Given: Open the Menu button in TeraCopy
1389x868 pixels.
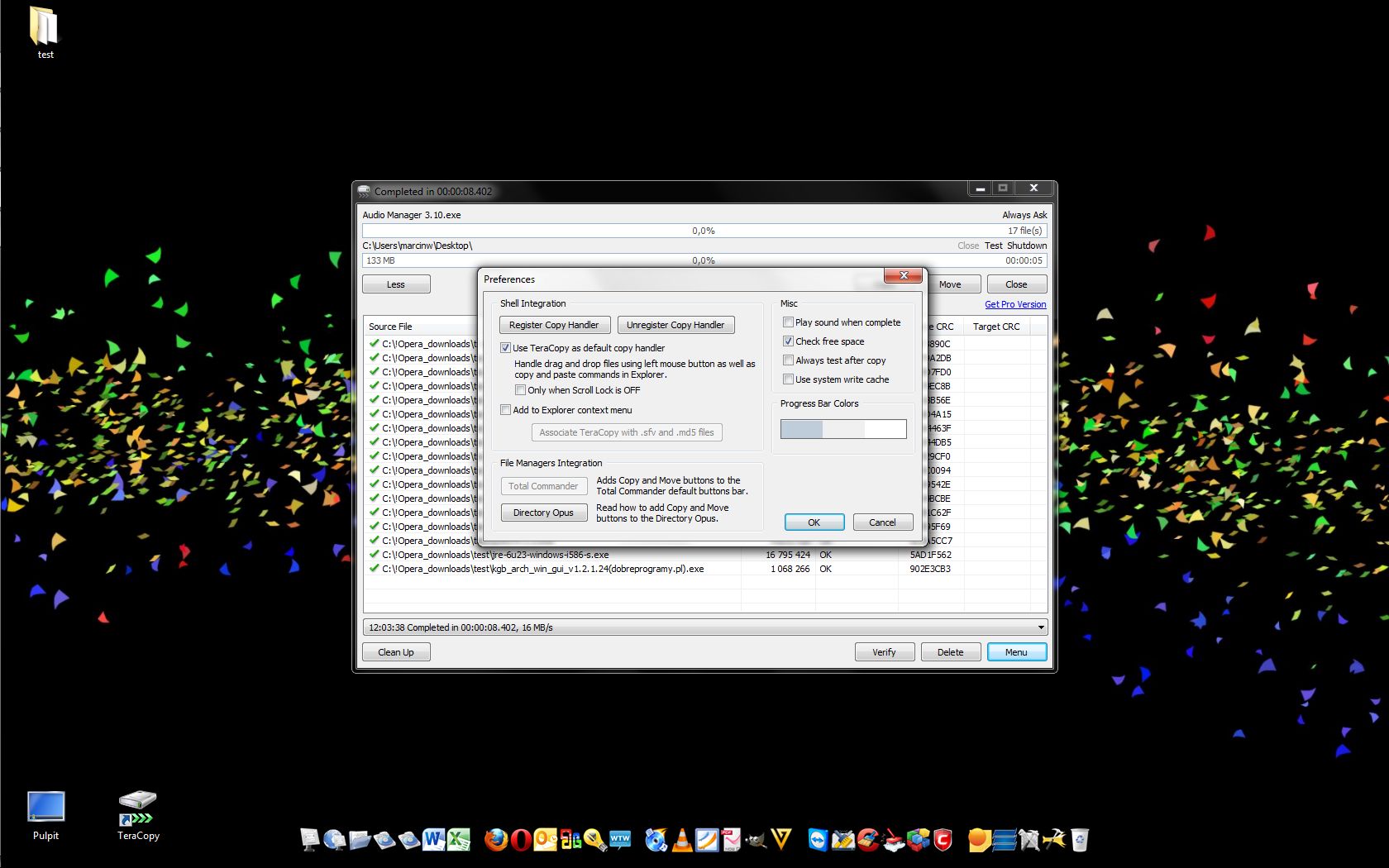Looking at the screenshot, I should 1016,652.
